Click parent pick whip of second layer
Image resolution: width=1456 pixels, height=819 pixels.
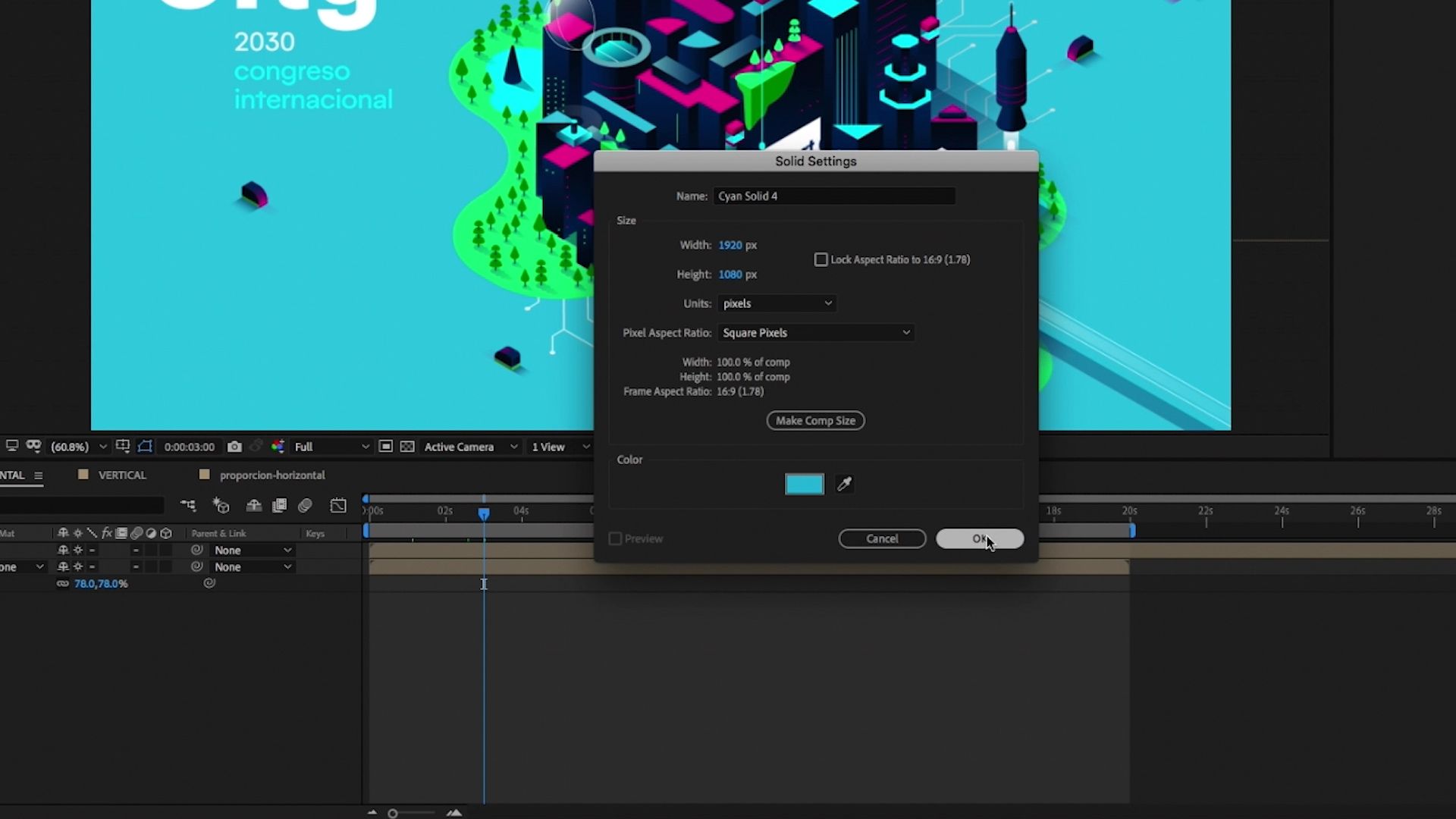197,566
